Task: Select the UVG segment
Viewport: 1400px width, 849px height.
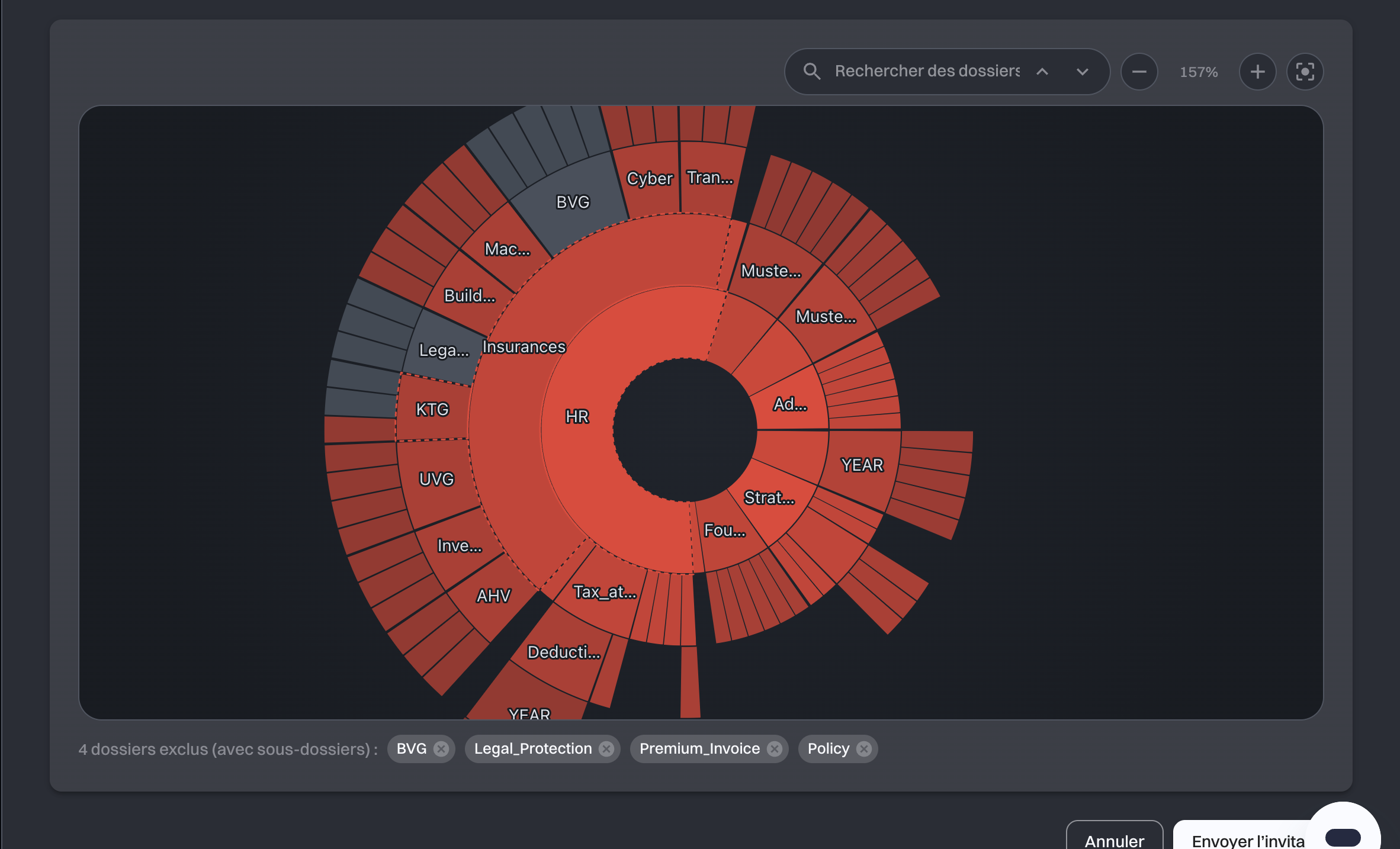Action: coord(436,479)
